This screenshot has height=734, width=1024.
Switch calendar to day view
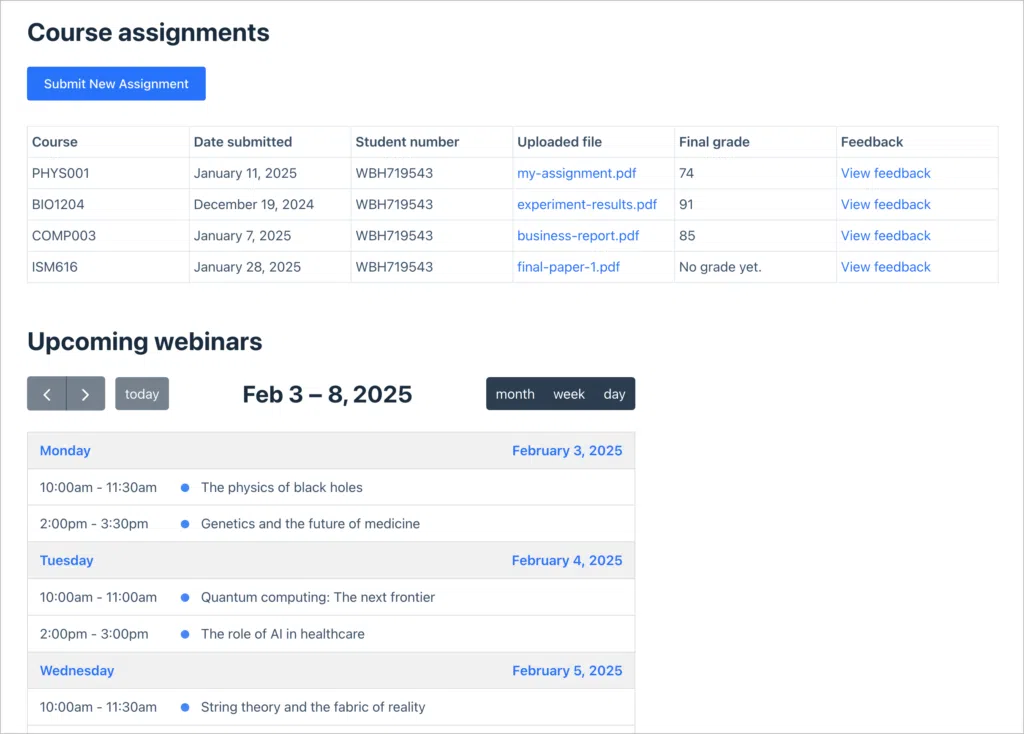pos(614,394)
